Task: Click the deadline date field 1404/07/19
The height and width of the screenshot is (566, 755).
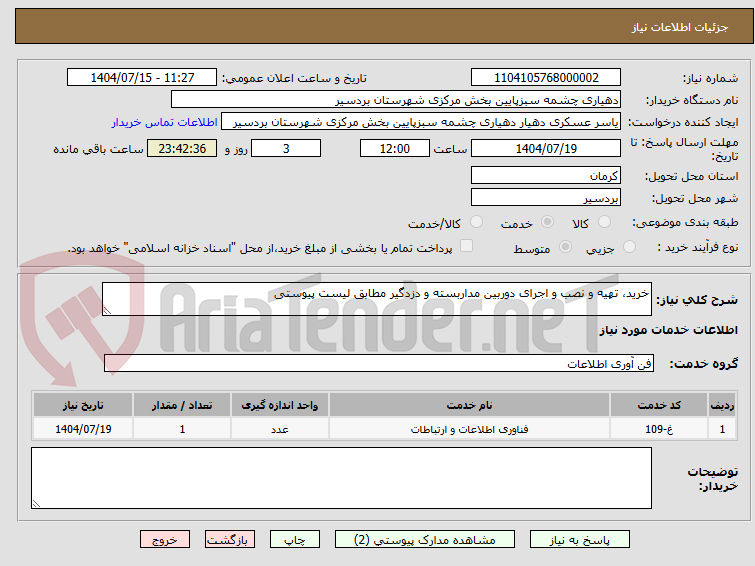Action: tap(546, 148)
